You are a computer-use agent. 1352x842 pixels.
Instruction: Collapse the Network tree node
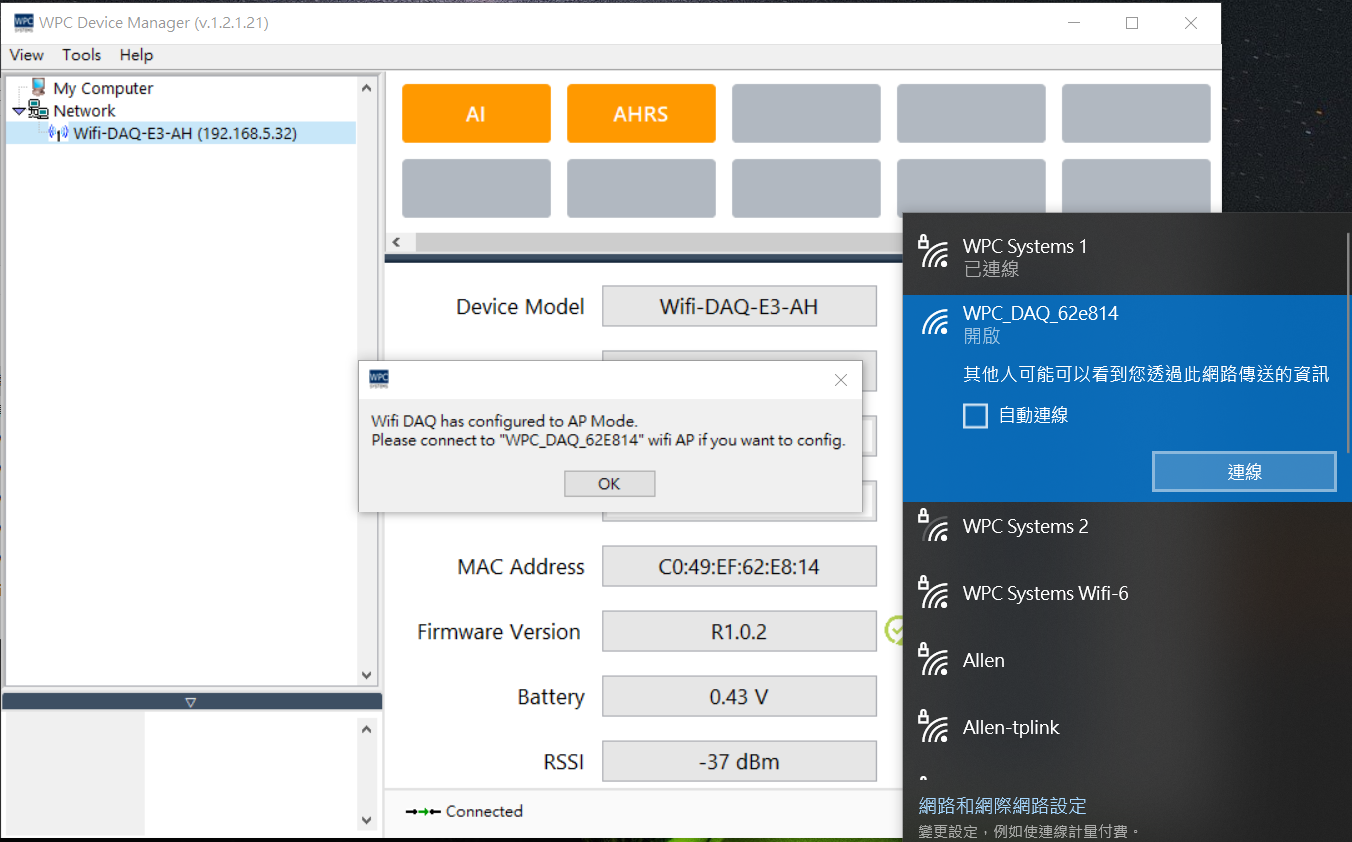(x=19, y=111)
